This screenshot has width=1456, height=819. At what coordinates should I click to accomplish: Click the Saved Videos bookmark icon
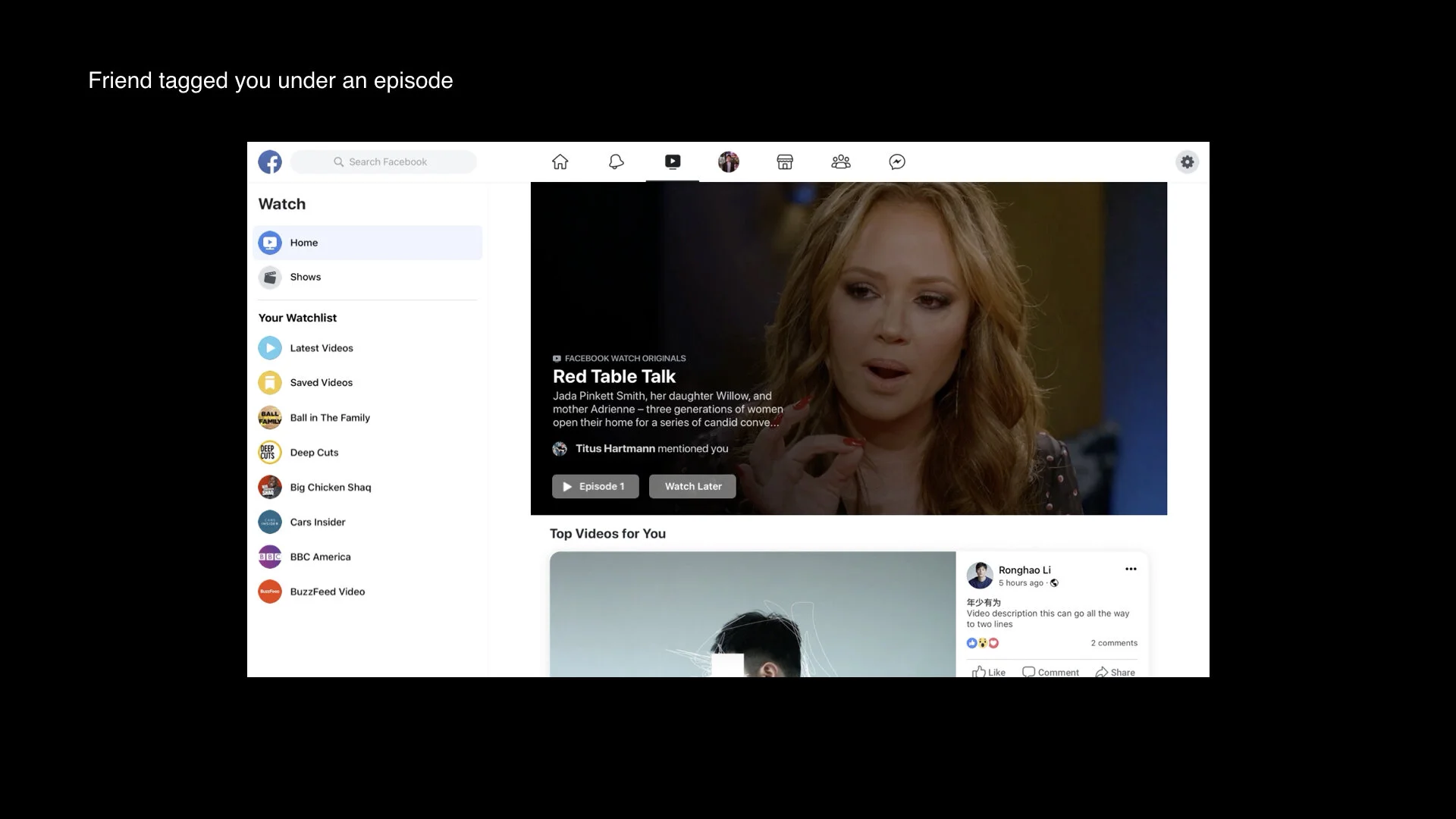270,383
